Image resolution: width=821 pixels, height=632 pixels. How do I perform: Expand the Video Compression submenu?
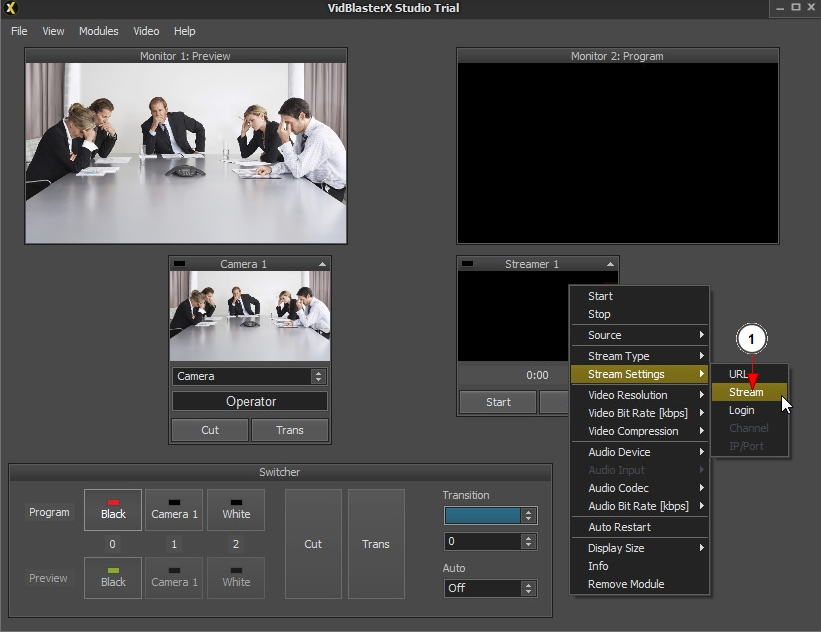[x=639, y=431]
